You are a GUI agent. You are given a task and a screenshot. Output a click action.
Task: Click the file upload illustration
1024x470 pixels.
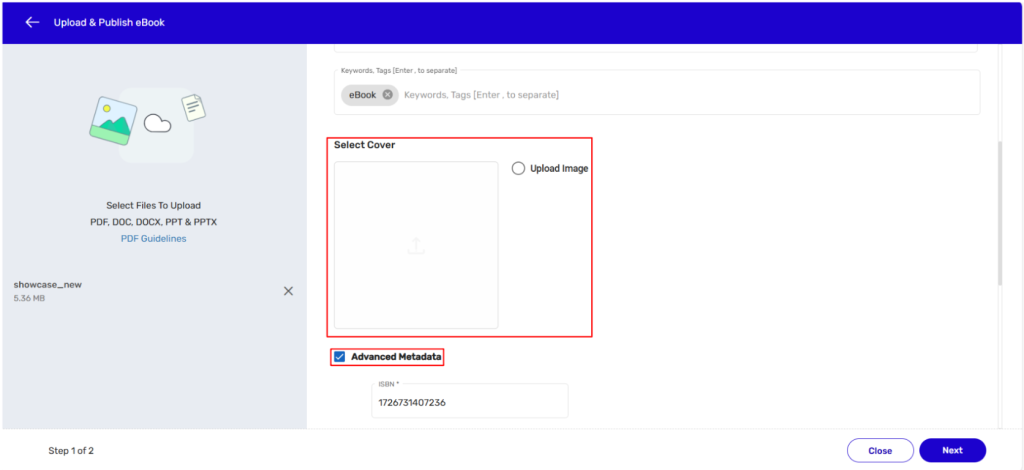click(148, 124)
